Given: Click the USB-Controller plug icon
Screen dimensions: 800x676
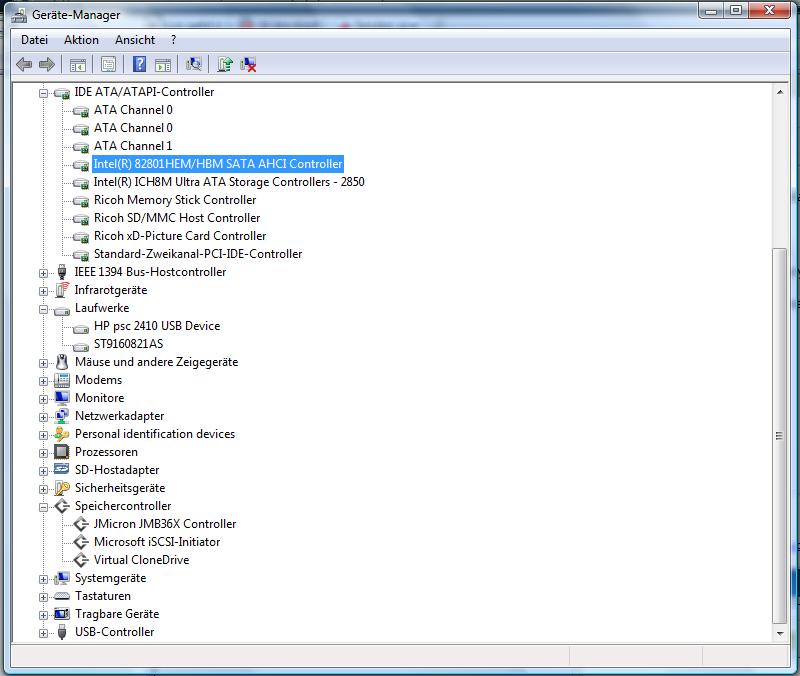Looking at the screenshot, I should coord(62,632).
